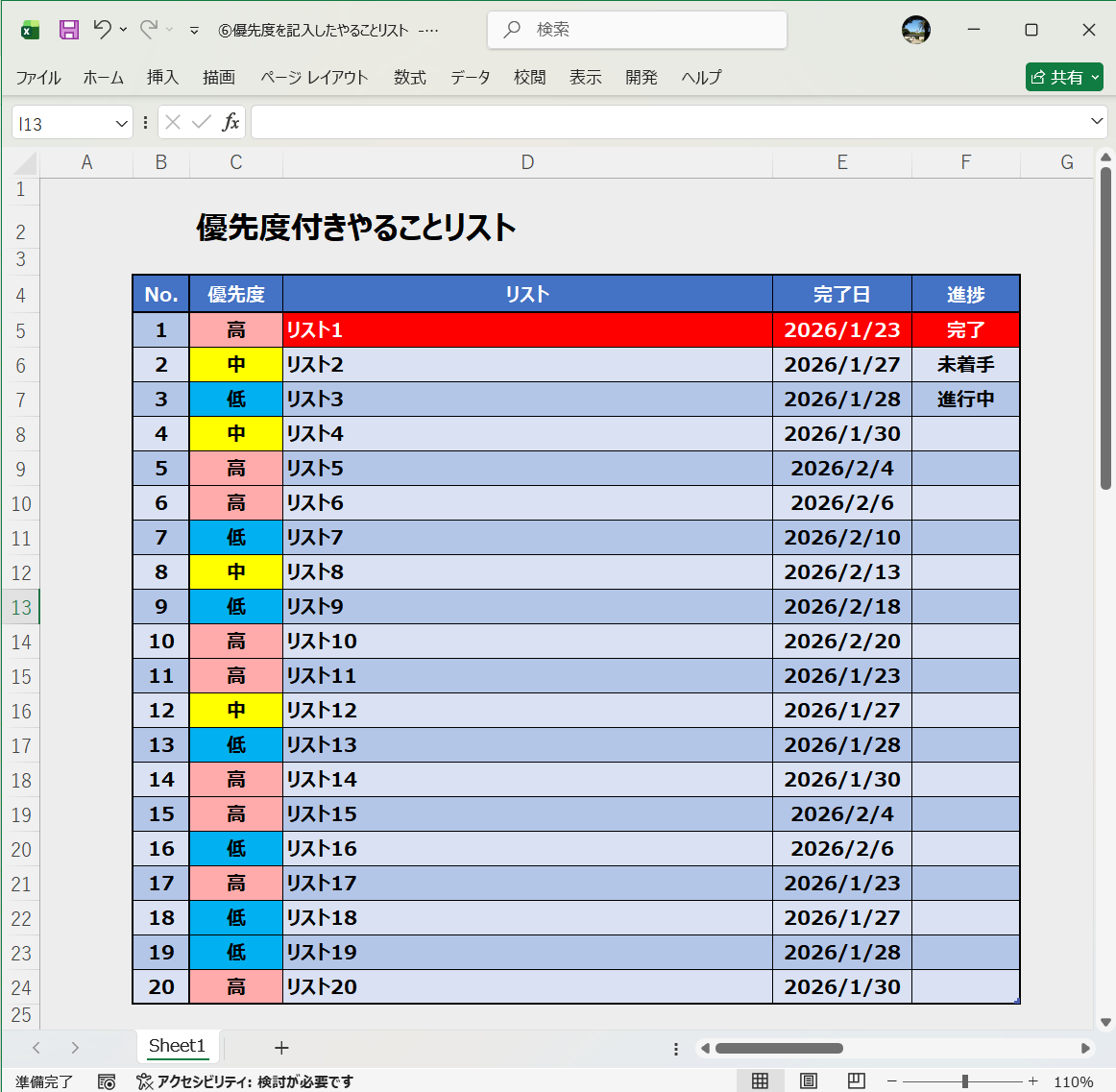Image resolution: width=1116 pixels, height=1092 pixels.
Task: Click inside the search box
Action: 637,30
